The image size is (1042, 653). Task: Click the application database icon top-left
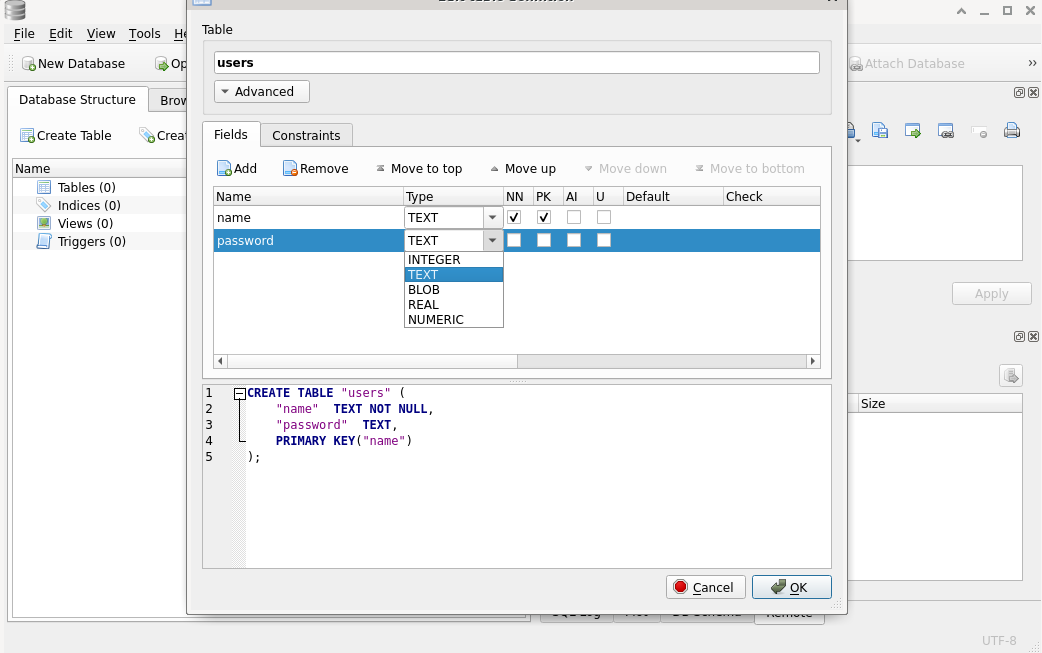pos(15,9)
